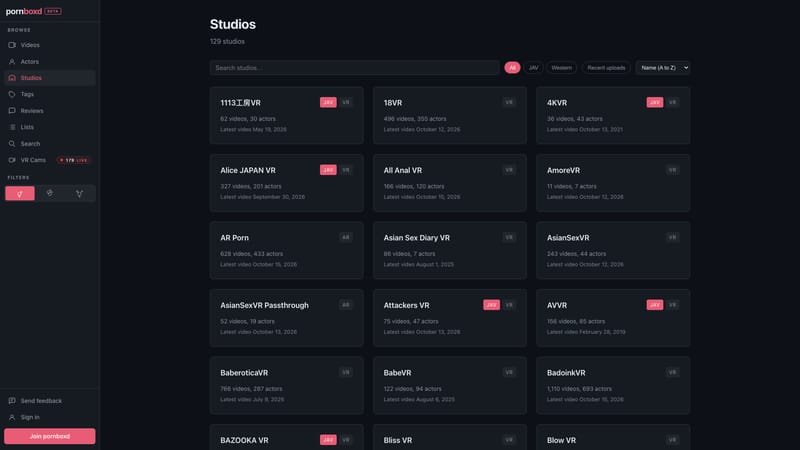Open the Lists page in the sidebar

[49, 127]
